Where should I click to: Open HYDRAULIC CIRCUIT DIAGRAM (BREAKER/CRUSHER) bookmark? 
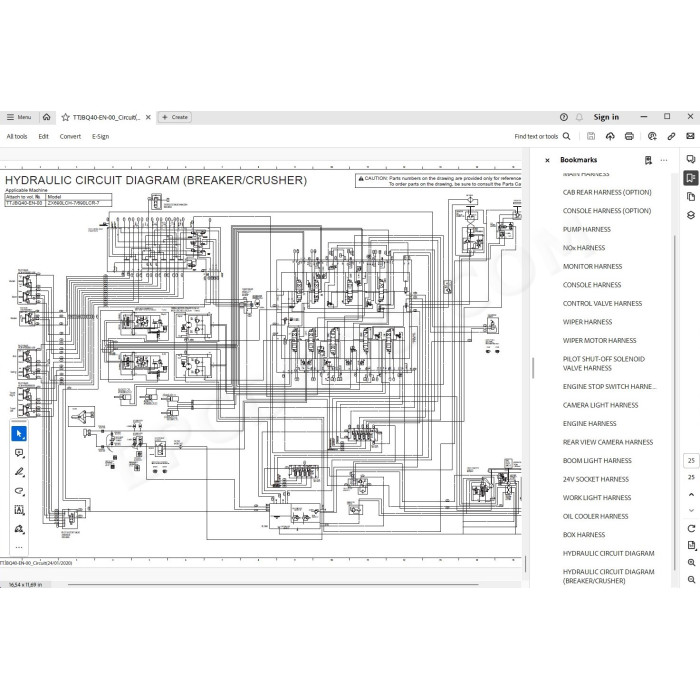click(608, 576)
